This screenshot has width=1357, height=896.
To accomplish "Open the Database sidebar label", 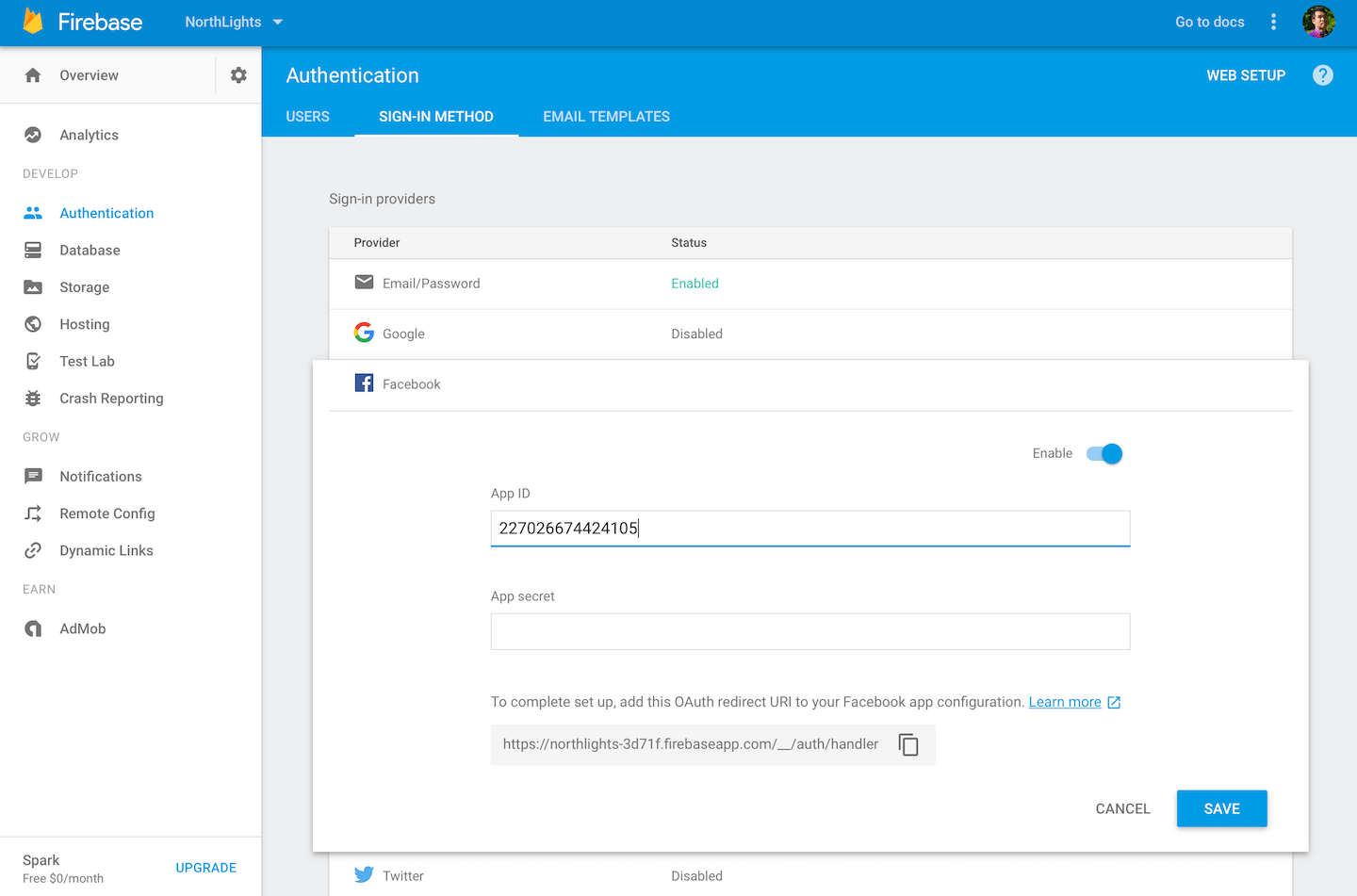I will [x=90, y=250].
